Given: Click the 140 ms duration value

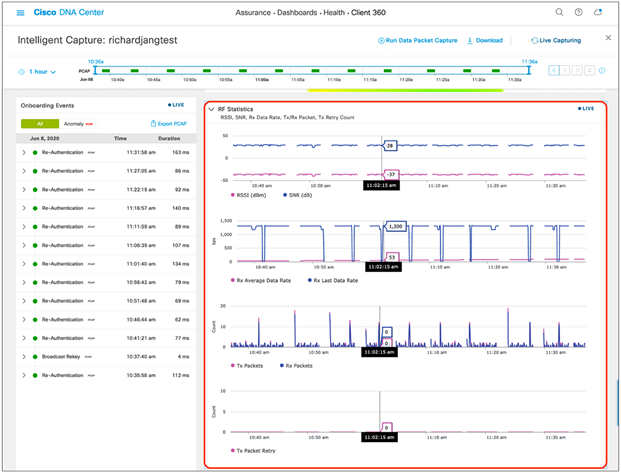Looking at the screenshot, I should [x=181, y=208].
